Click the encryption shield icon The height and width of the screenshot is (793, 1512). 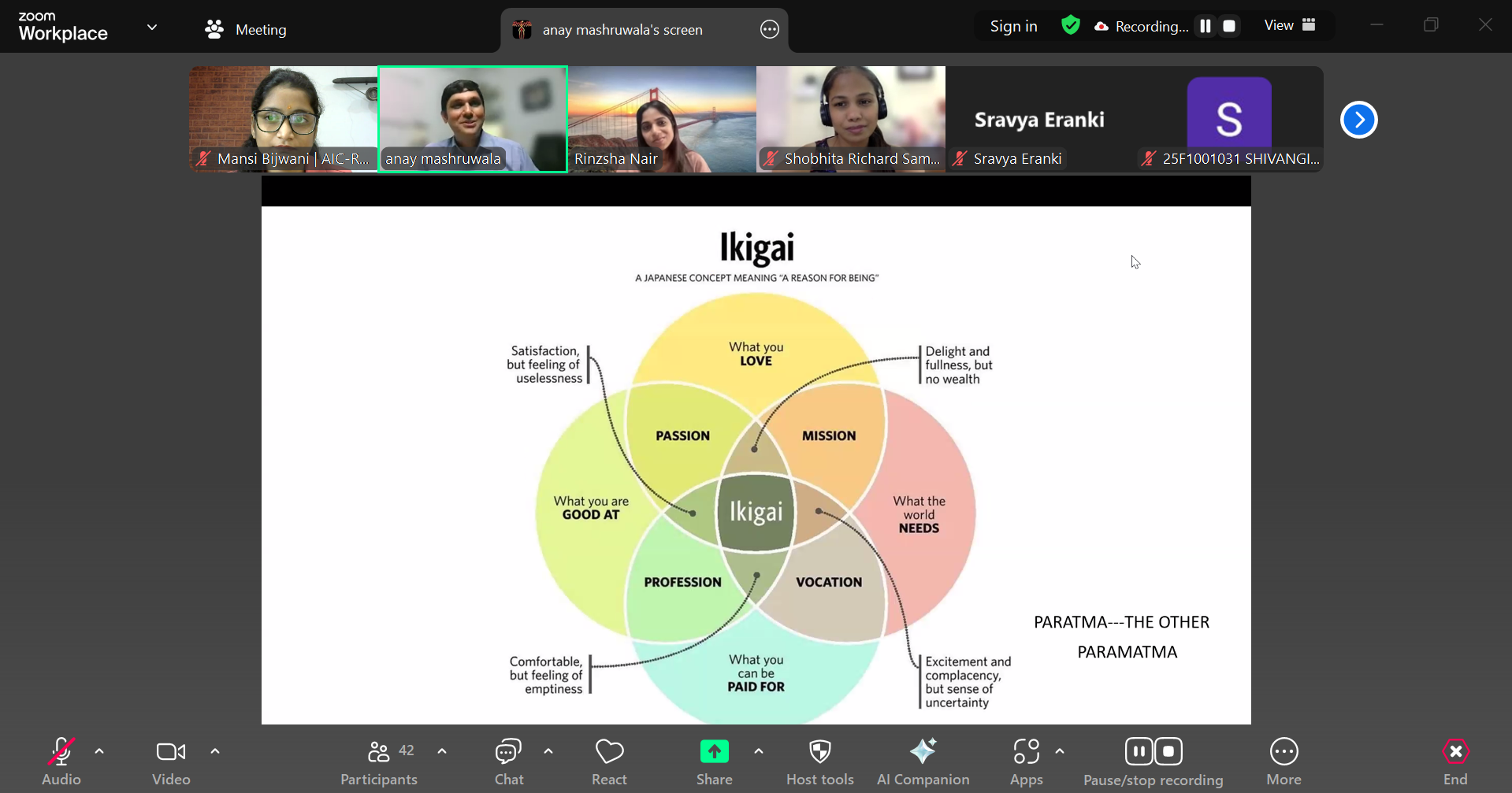1070,26
